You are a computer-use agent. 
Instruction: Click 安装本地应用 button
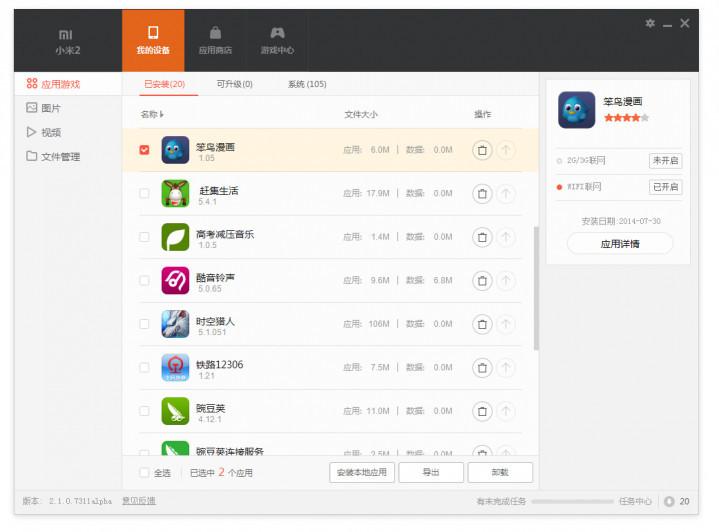point(362,473)
